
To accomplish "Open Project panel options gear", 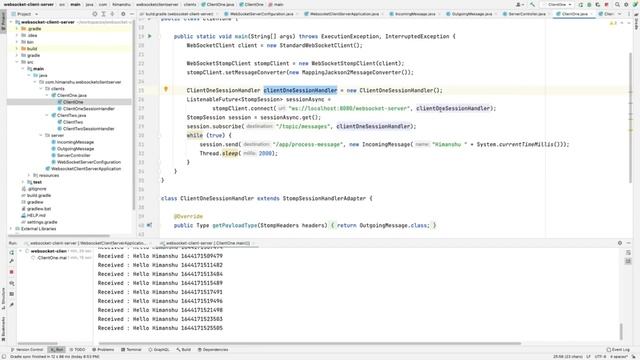I will 123,14.
